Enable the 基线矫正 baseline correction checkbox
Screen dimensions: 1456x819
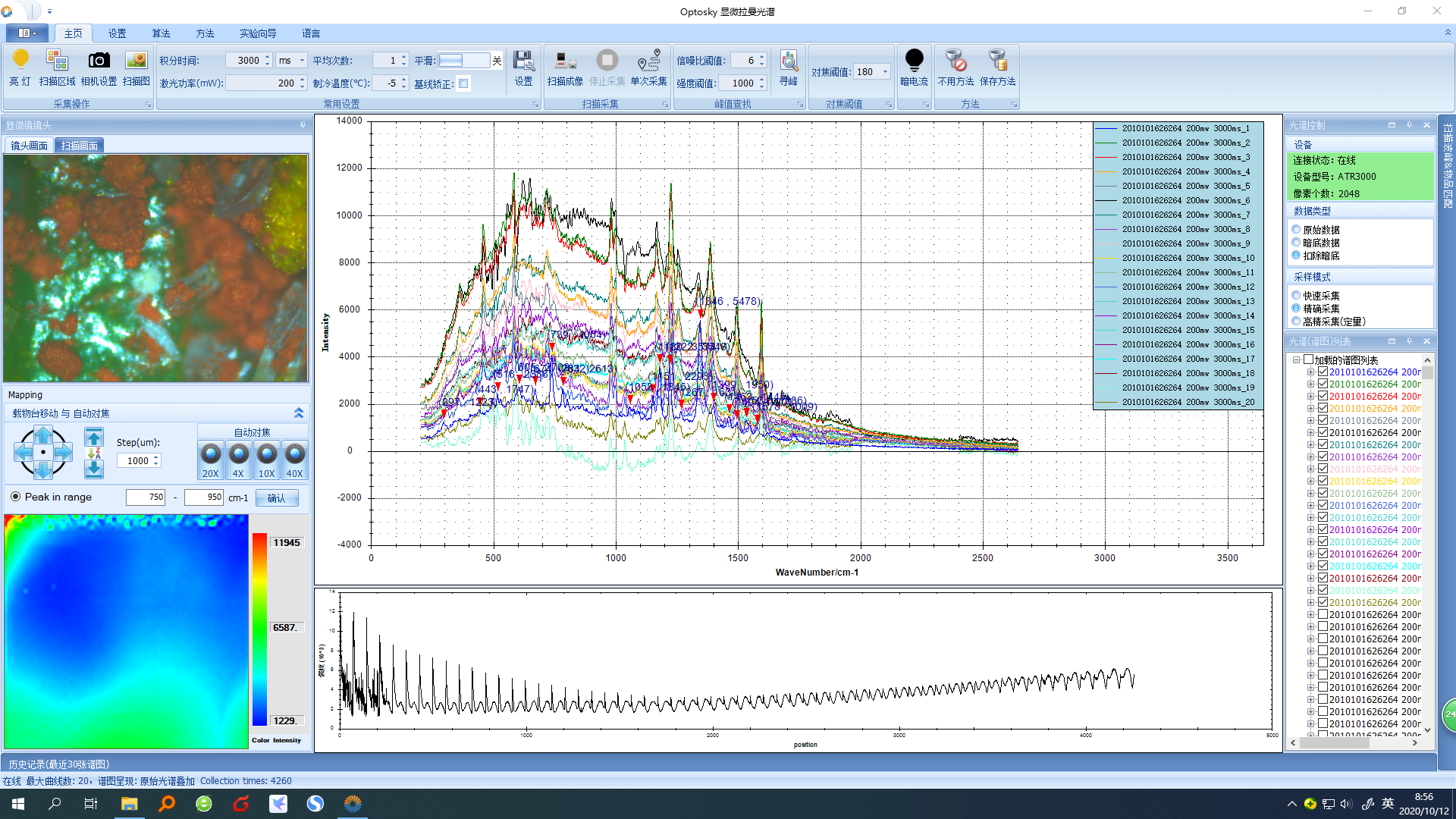coord(463,83)
